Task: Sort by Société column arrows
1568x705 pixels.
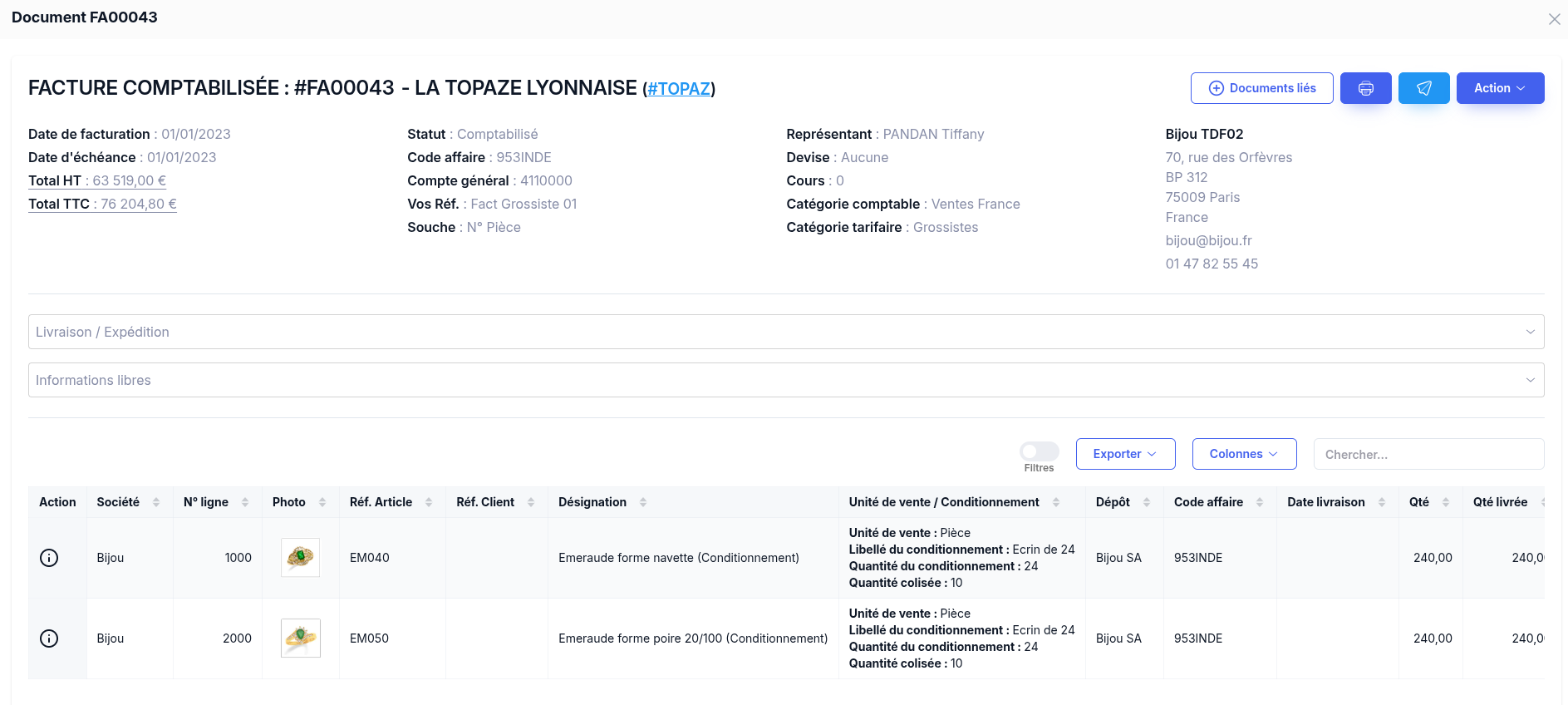Action: point(156,502)
